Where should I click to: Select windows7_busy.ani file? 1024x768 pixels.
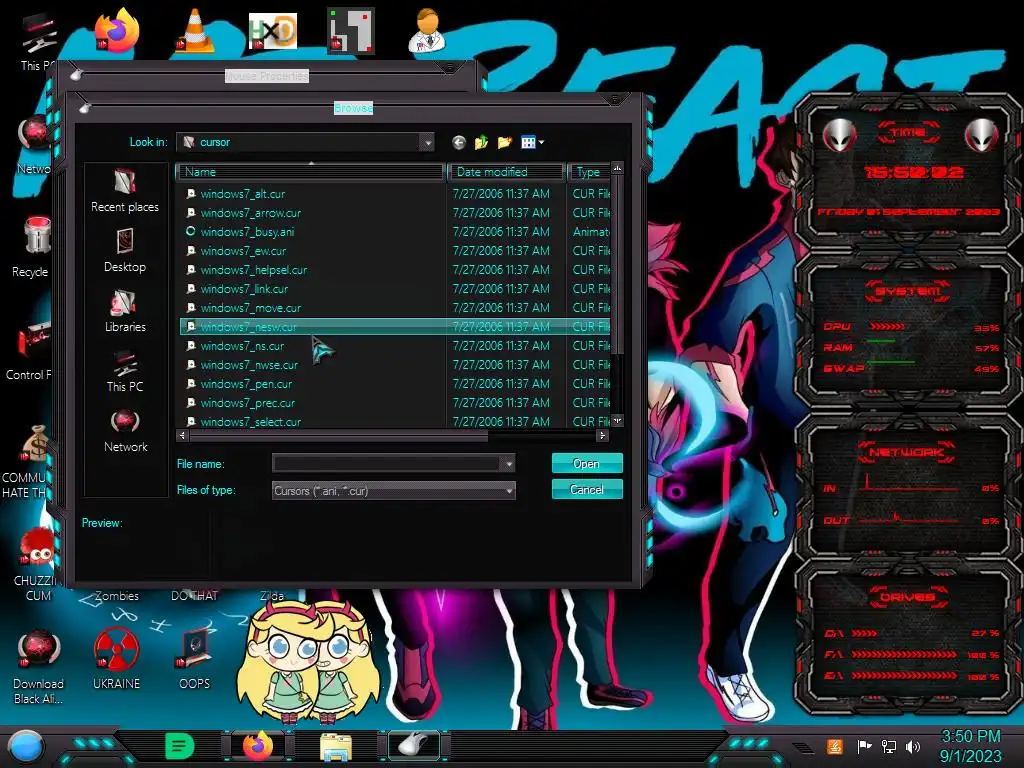(x=247, y=232)
